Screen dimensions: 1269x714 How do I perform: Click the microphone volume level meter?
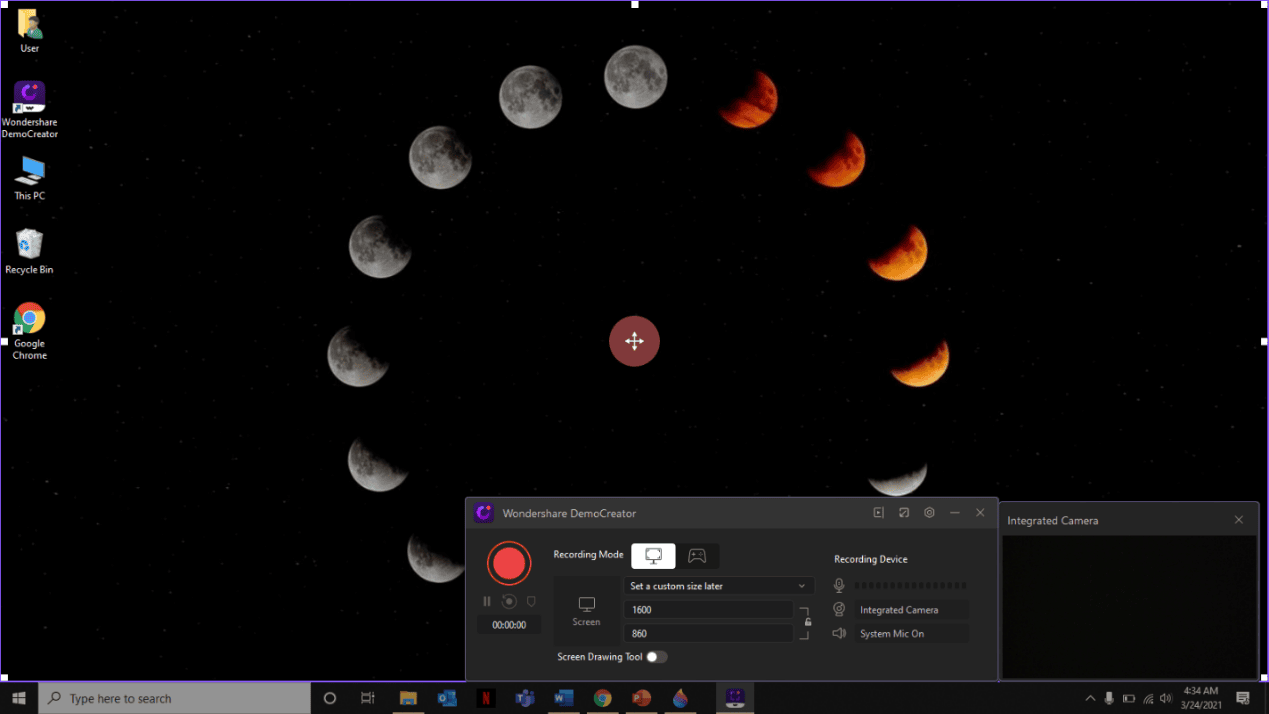click(910, 586)
